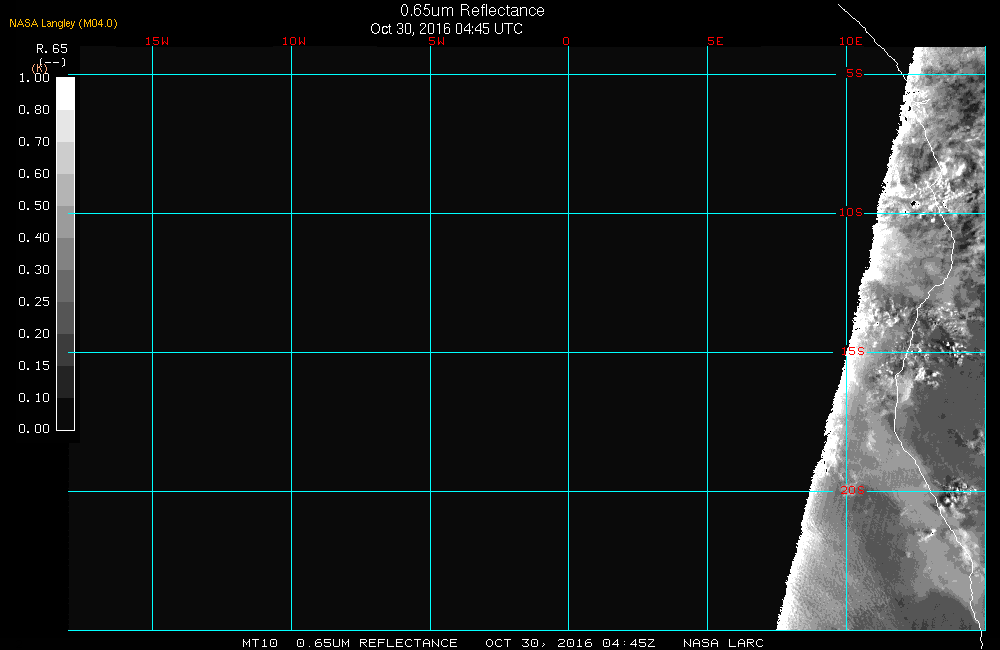Click the '5S' latitude label
Image resolution: width=1000 pixels, height=650 pixels.
point(854,73)
